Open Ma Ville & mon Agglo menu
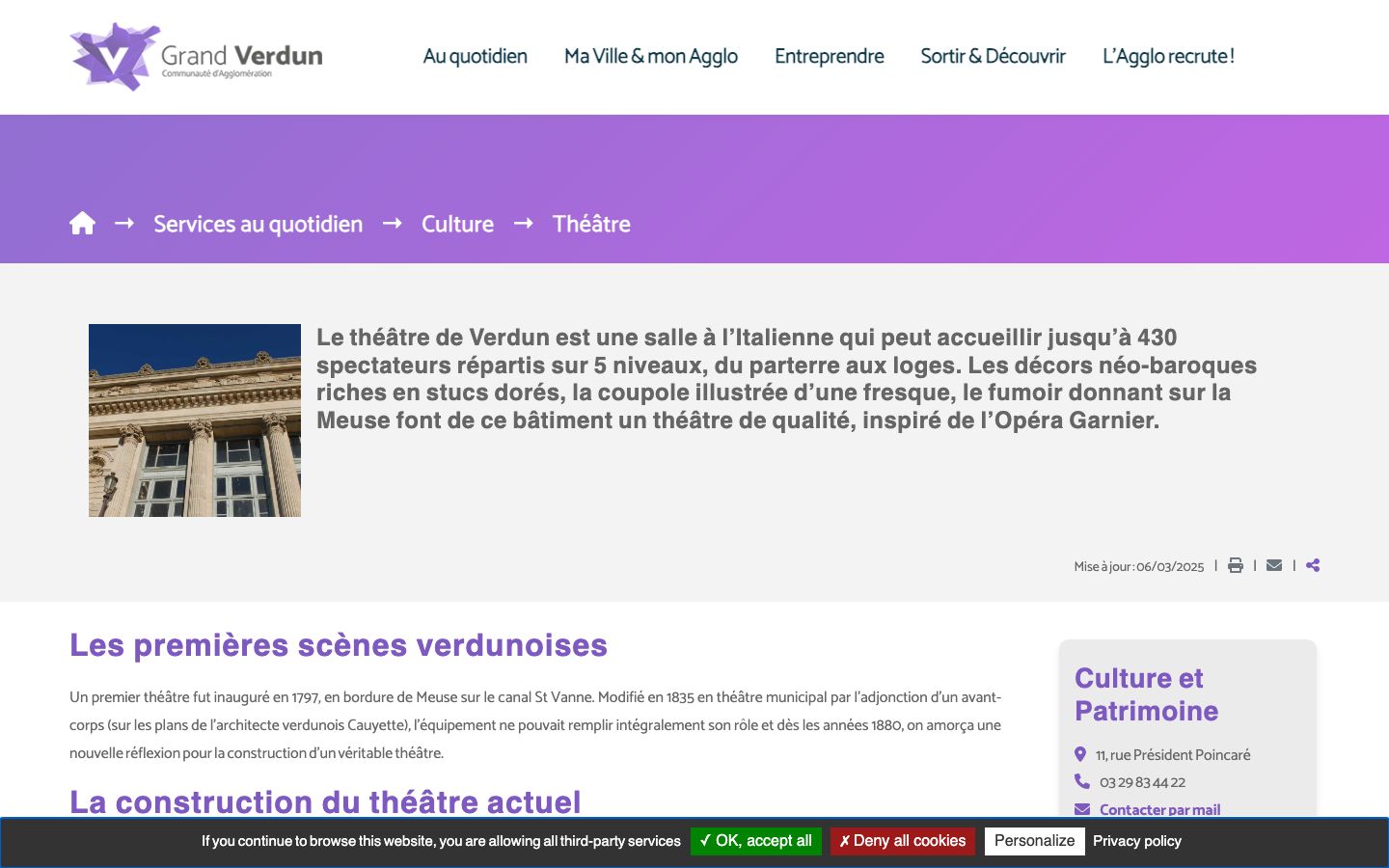 (x=651, y=56)
